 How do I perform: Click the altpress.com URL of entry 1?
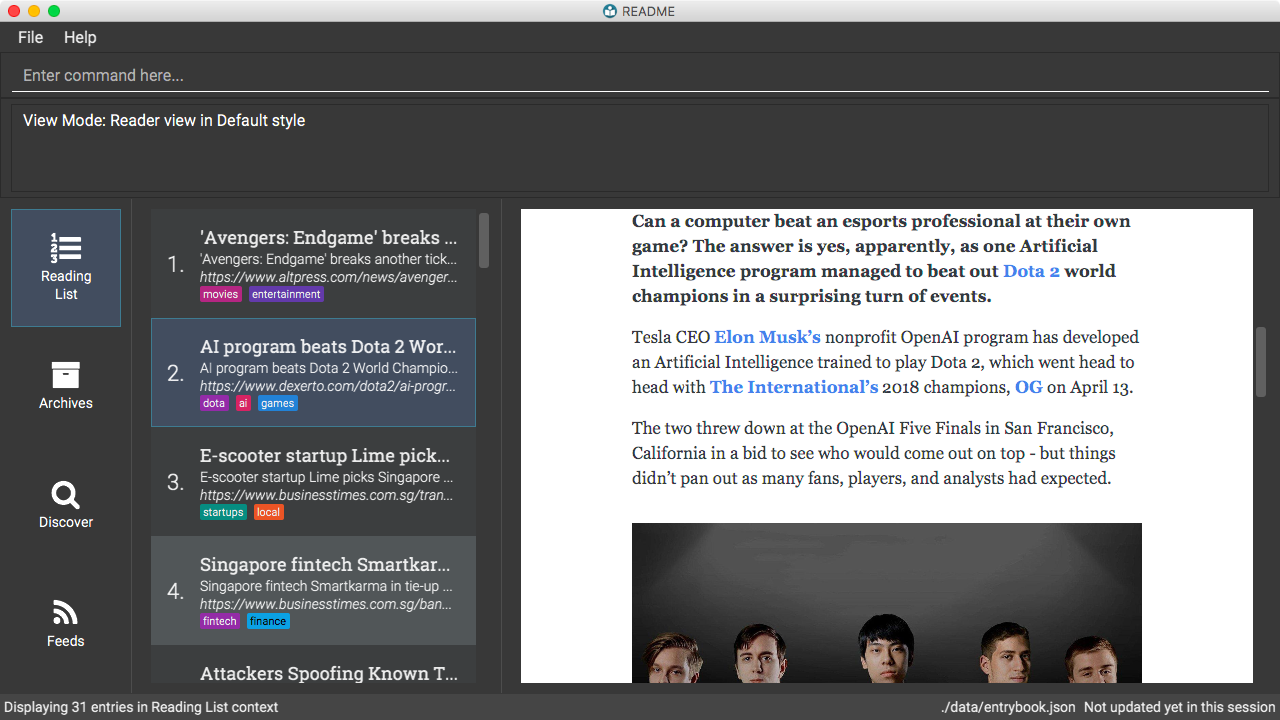tap(328, 277)
